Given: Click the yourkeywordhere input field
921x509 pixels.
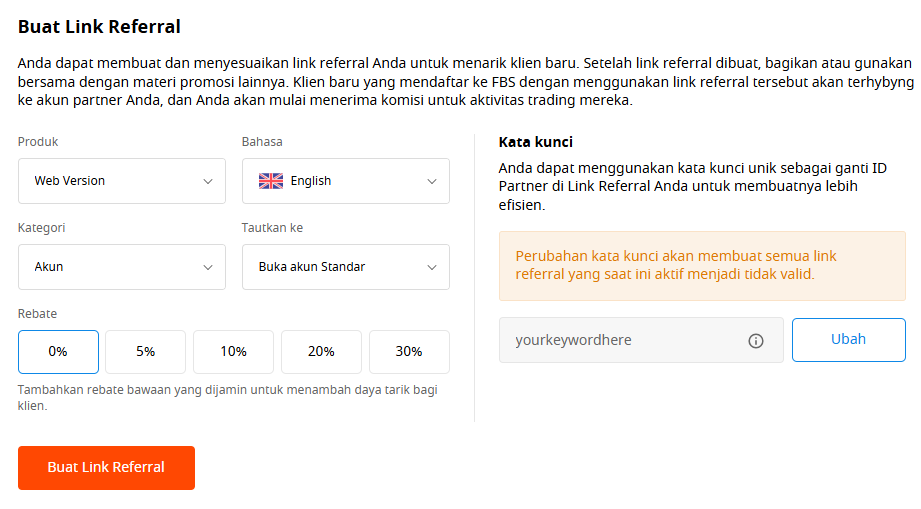Looking at the screenshot, I should point(641,340).
